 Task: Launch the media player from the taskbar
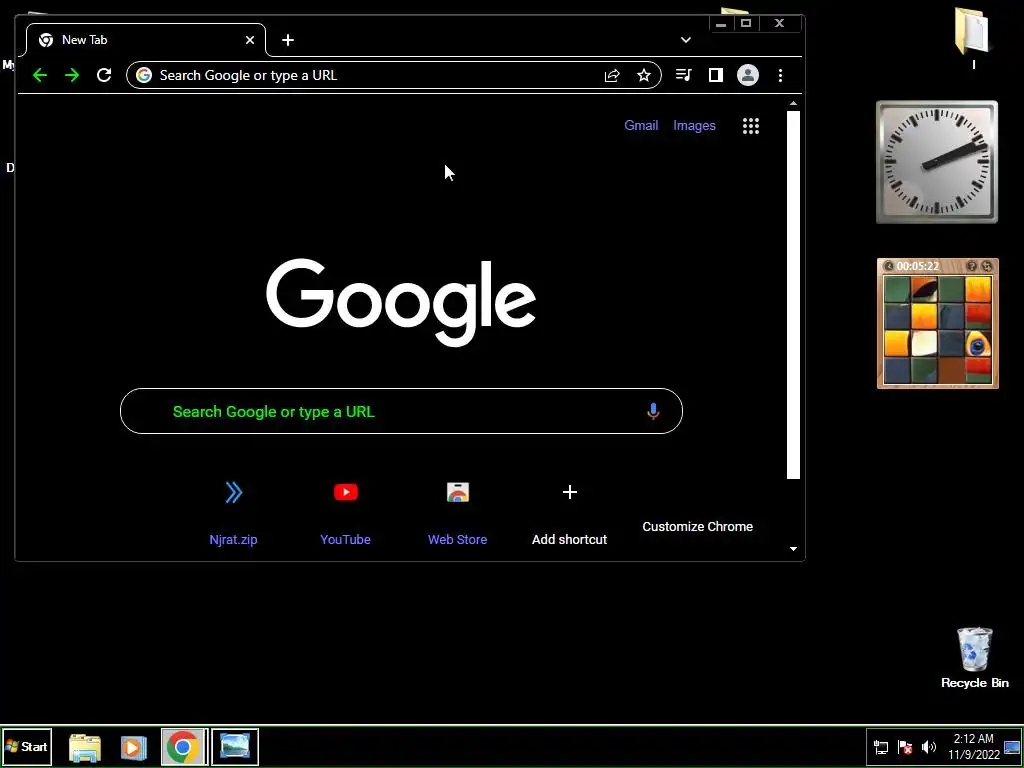pyautogui.click(x=133, y=747)
